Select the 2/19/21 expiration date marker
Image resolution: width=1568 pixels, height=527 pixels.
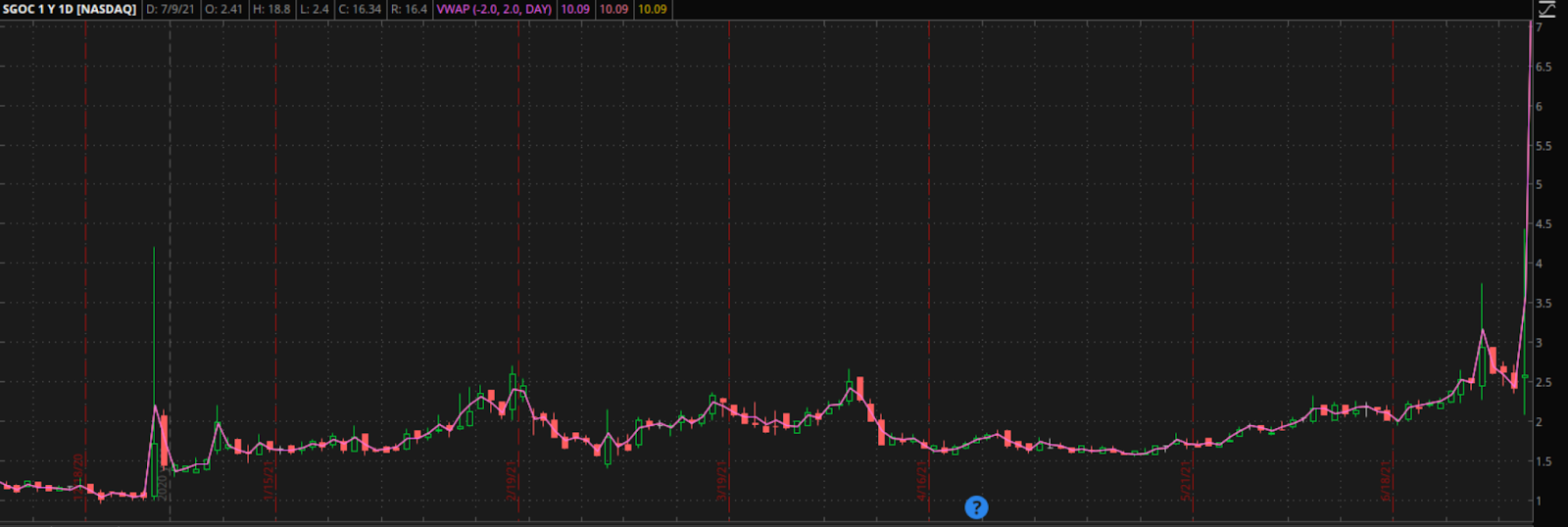513,480
